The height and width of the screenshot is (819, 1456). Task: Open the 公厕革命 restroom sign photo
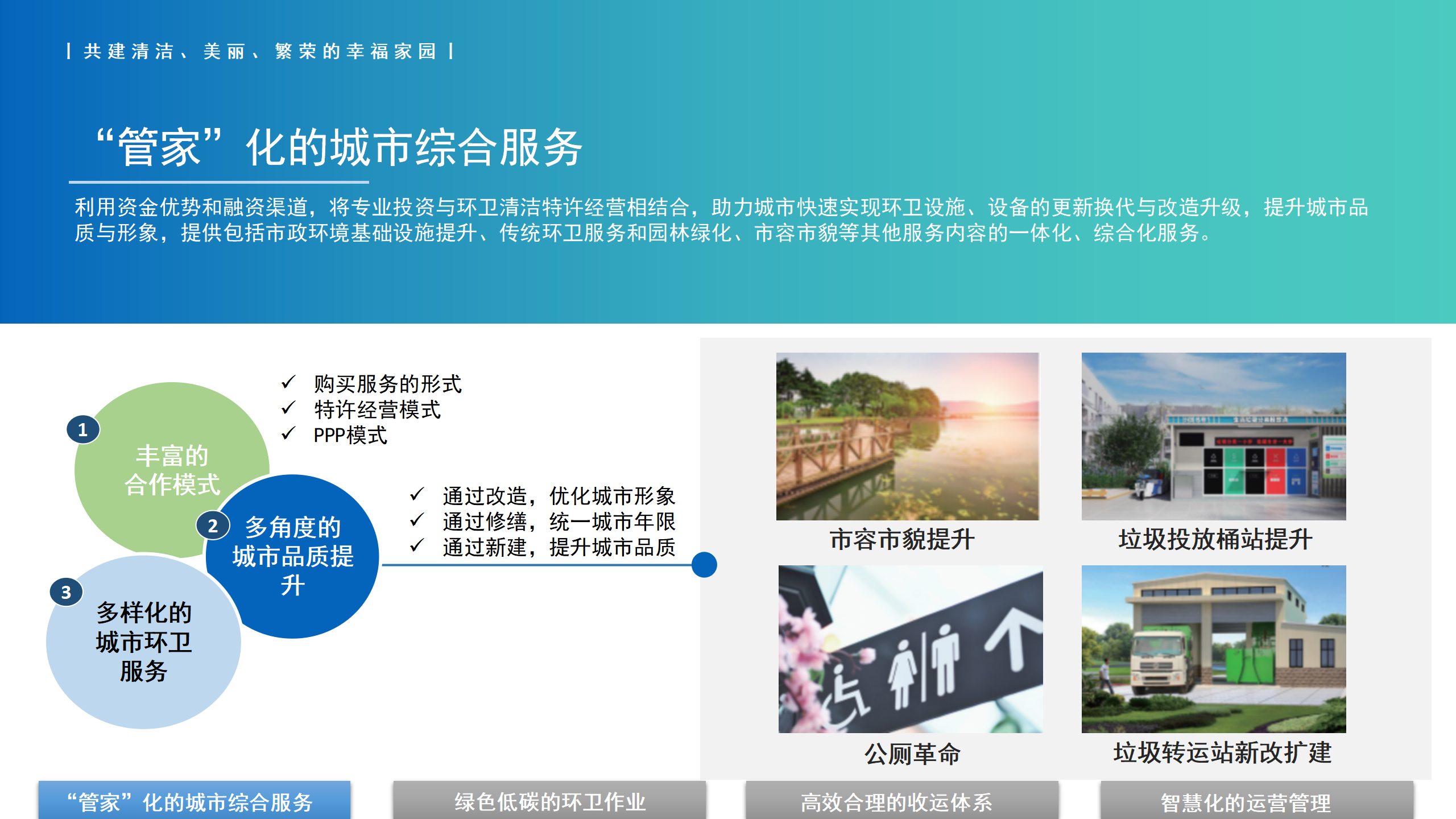click(x=910, y=648)
